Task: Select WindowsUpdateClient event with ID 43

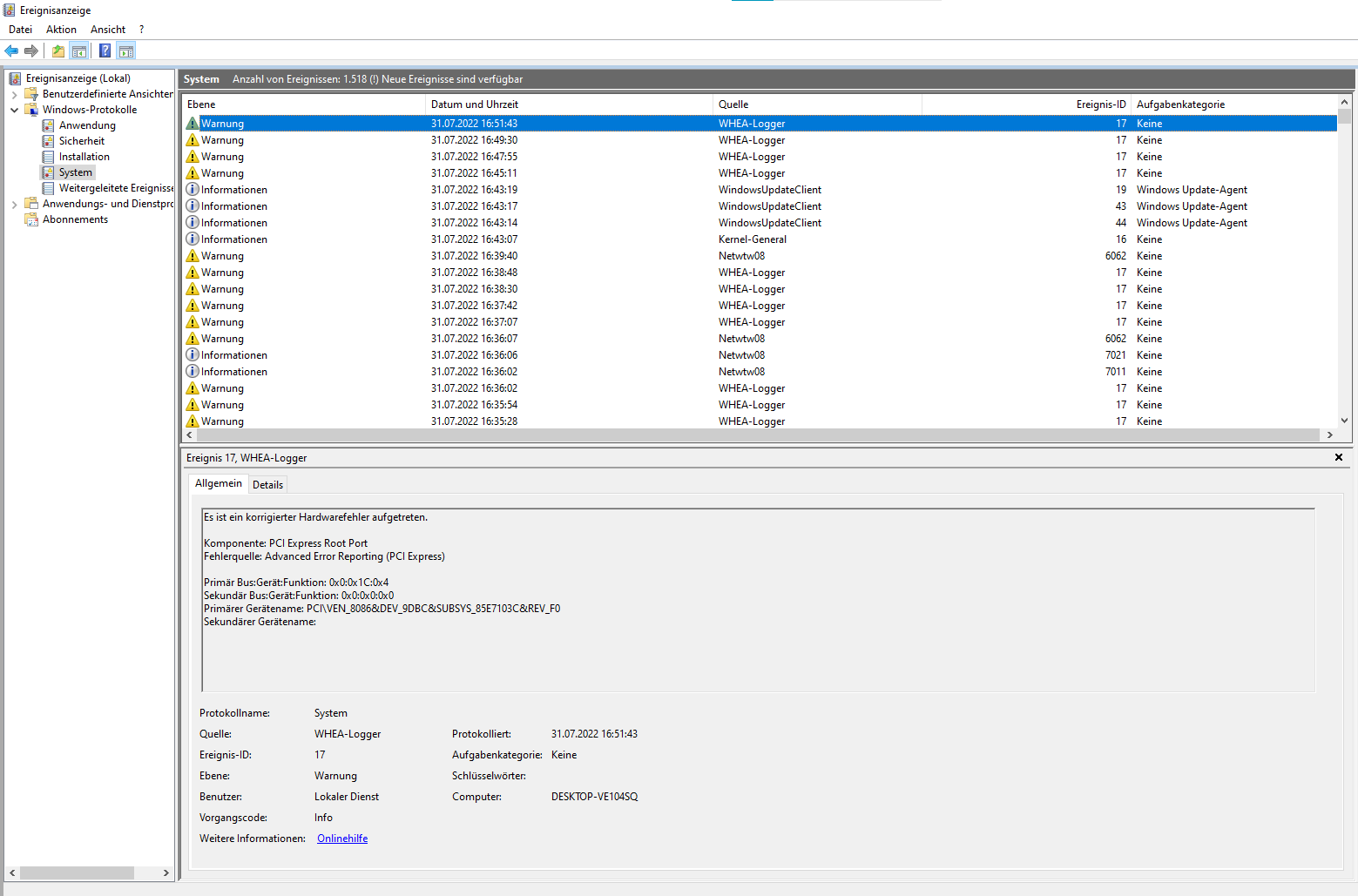Action: click(760, 206)
